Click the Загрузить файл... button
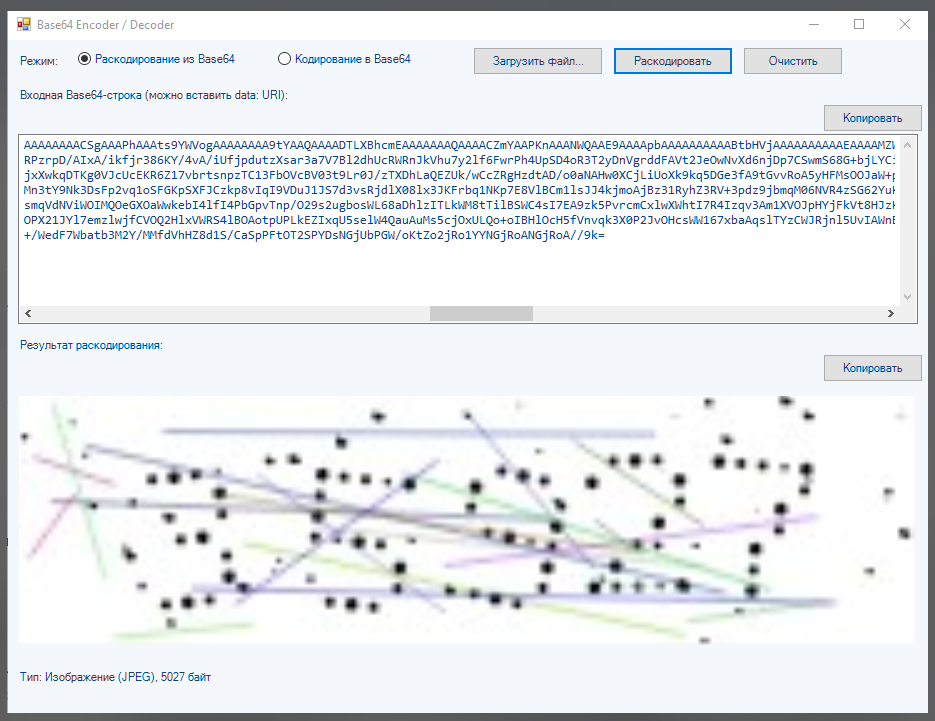935x721 pixels. 538,61
